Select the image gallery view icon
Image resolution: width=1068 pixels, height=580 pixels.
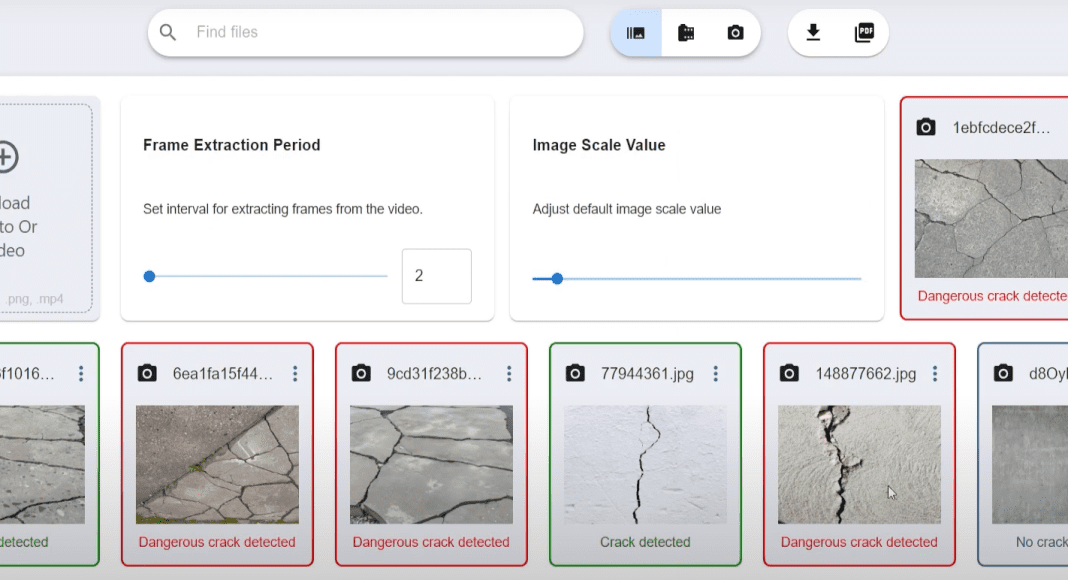[x=636, y=33]
